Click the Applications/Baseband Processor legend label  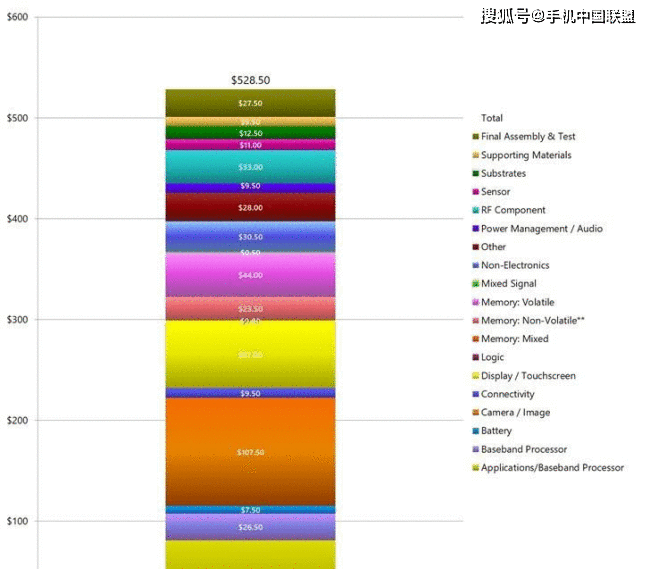click(552, 468)
